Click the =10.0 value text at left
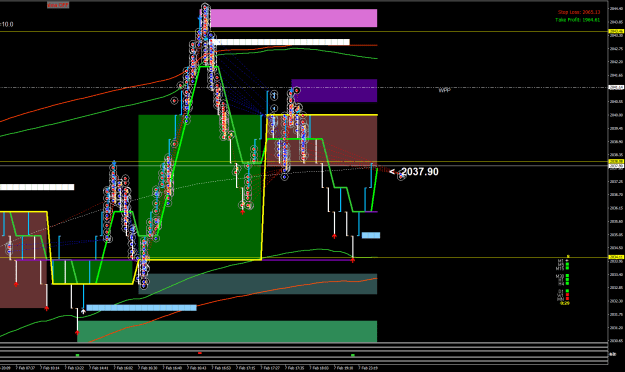Screen dimensions: 625x372 pos(7,24)
